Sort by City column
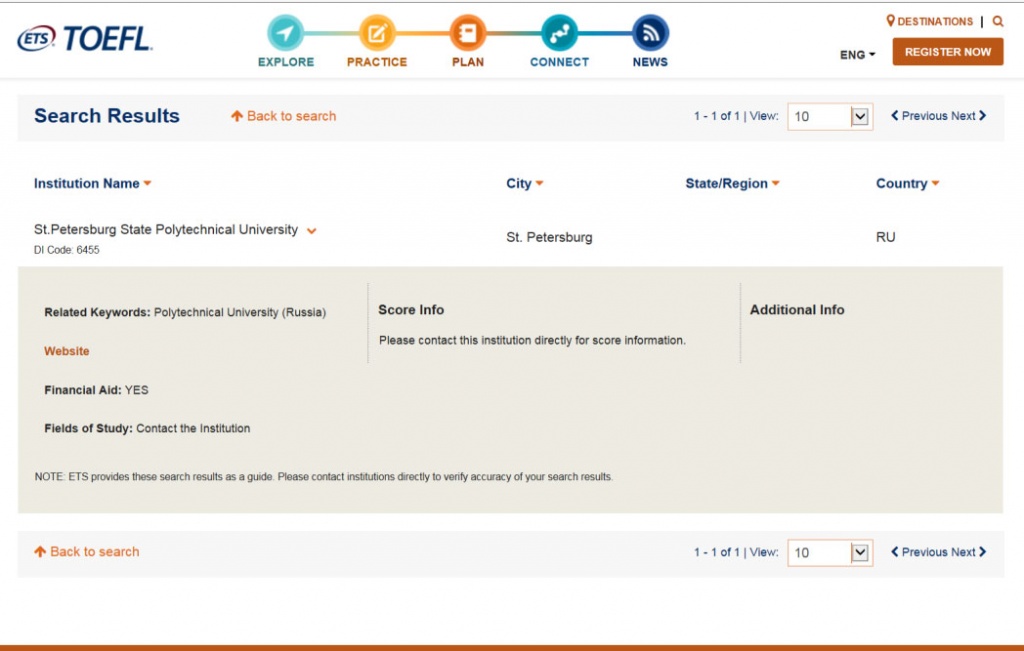1024x651 pixels. click(x=524, y=183)
